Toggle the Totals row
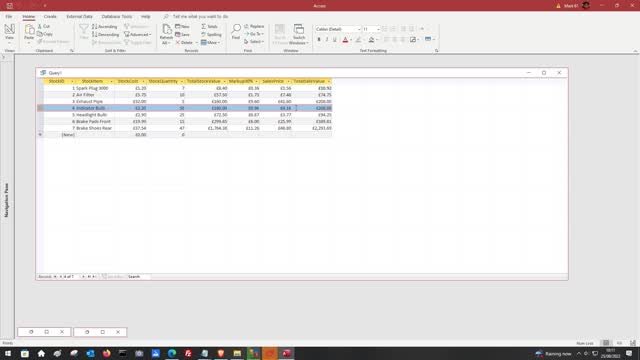 pos(209,26)
